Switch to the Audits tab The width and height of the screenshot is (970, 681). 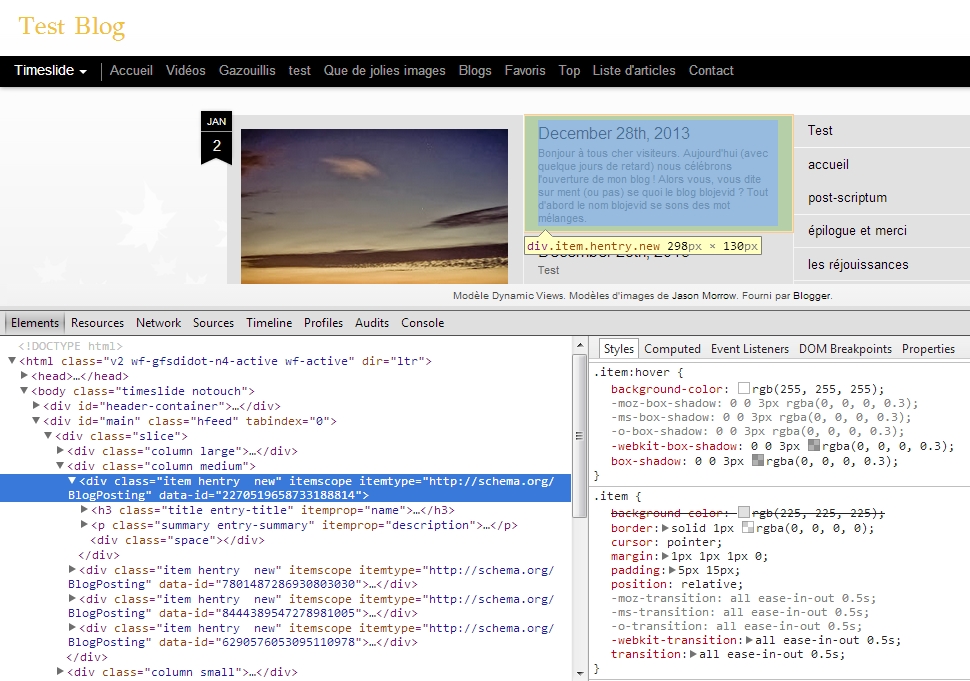point(372,323)
